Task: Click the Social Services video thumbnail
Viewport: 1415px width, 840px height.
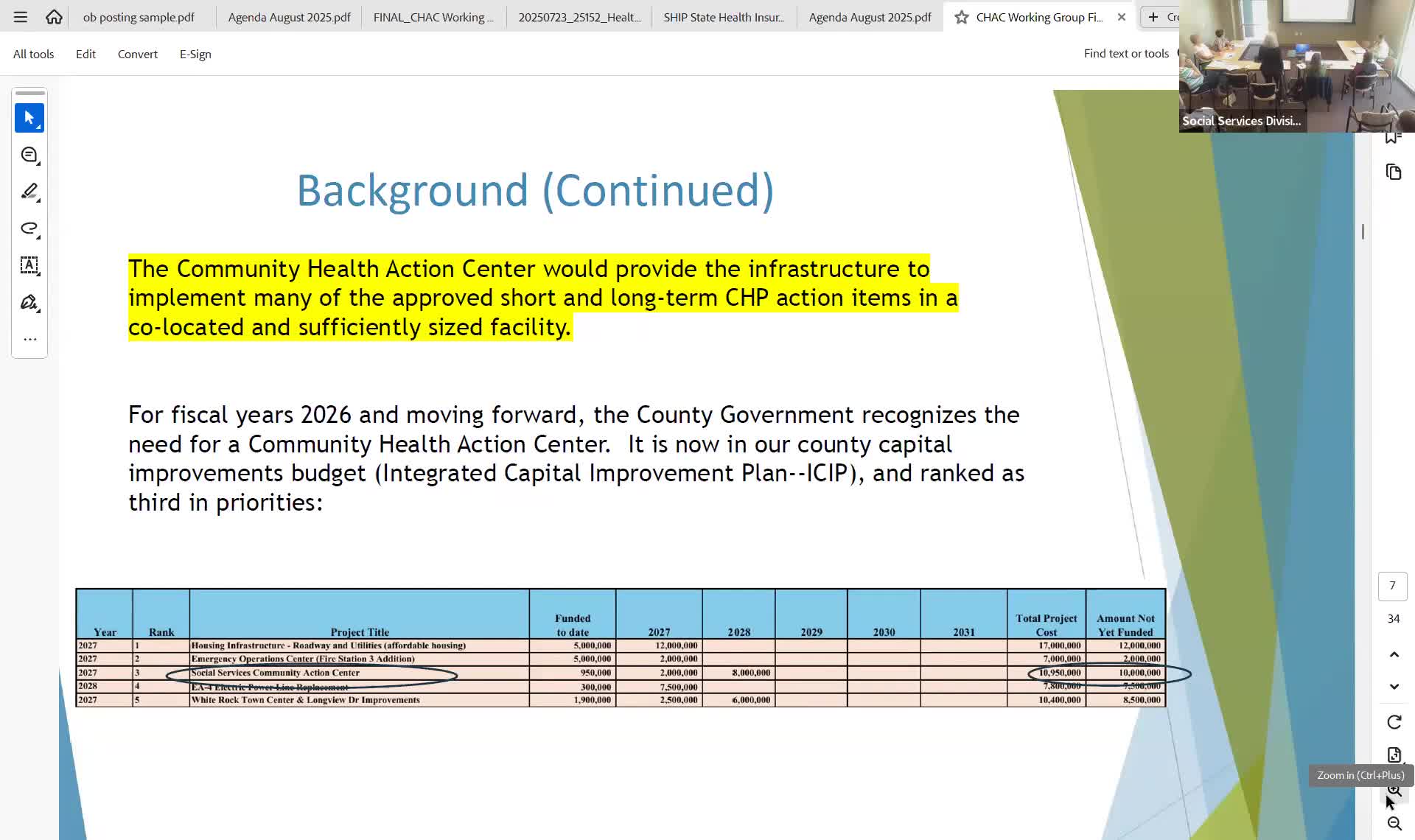Action: [1297, 66]
